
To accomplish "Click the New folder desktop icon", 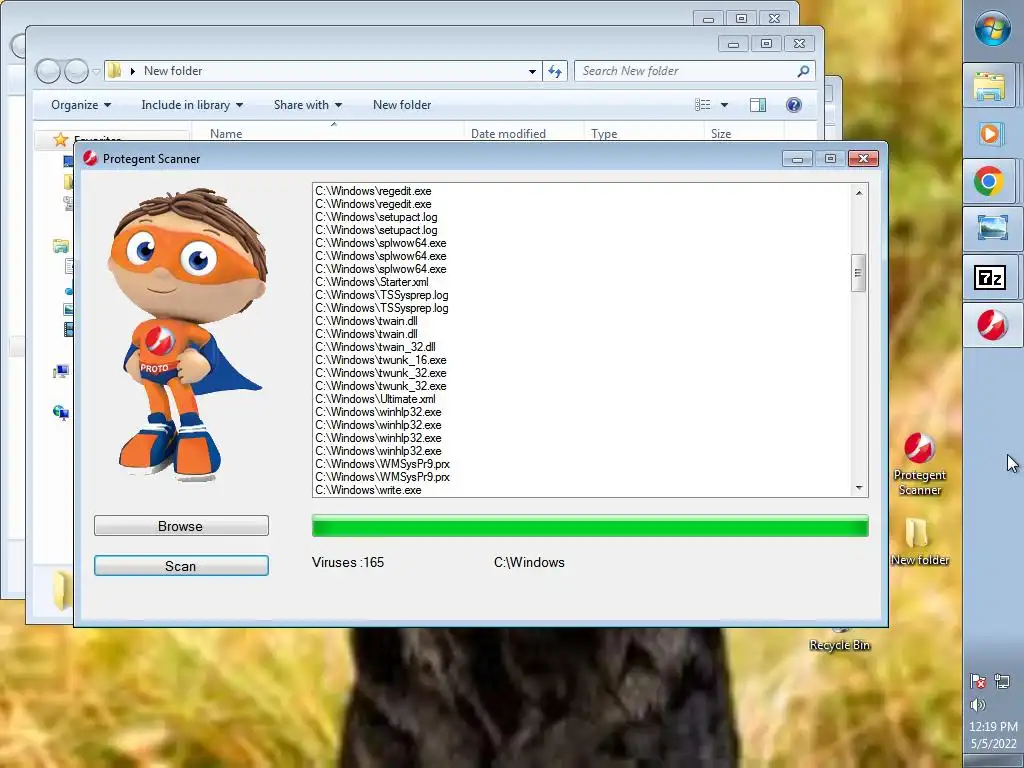I will point(920,541).
